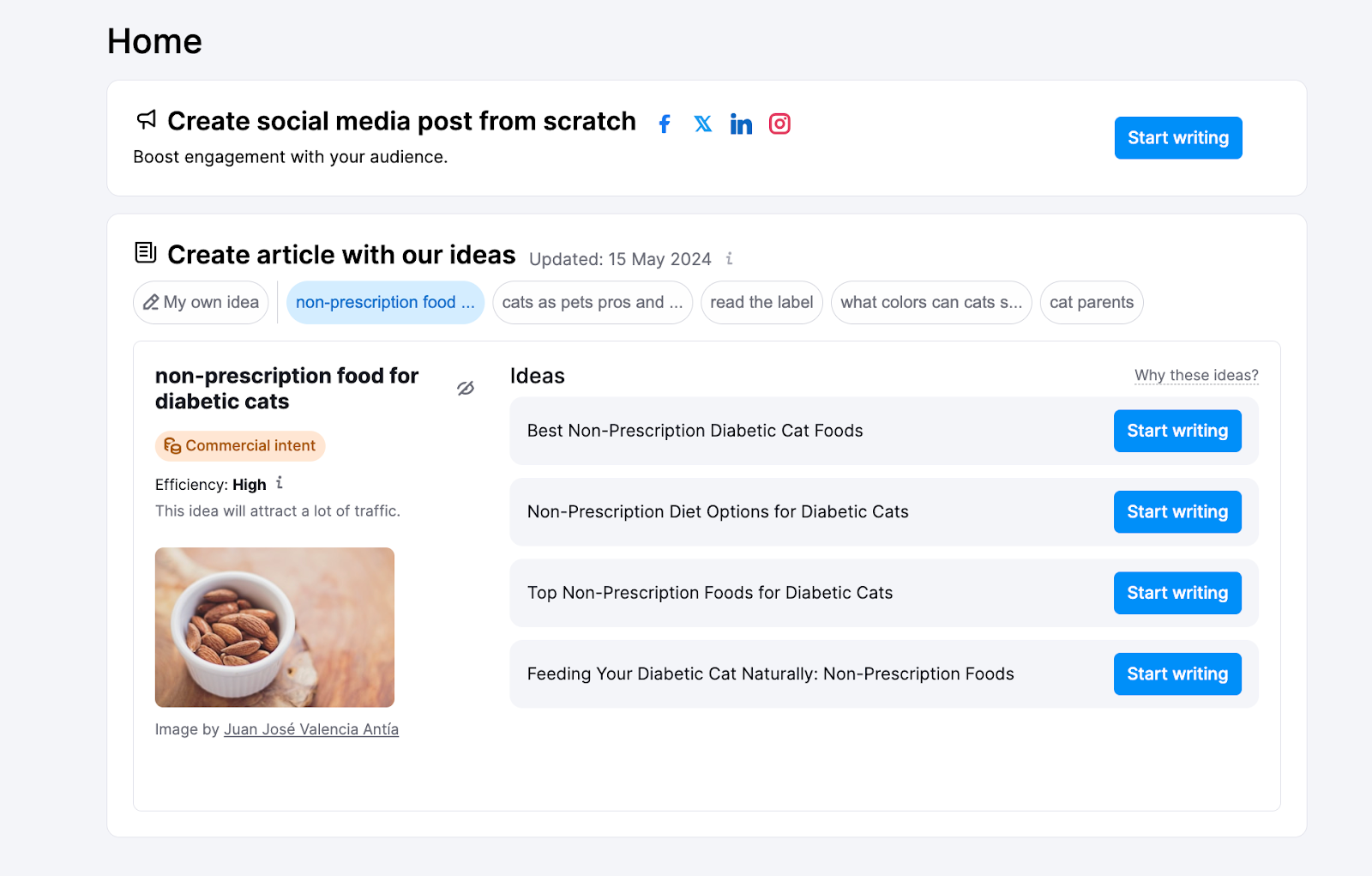Image resolution: width=1372 pixels, height=876 pixels.
Task: Click 'Start writing' for the social media post
Action: click(1177, 137)
